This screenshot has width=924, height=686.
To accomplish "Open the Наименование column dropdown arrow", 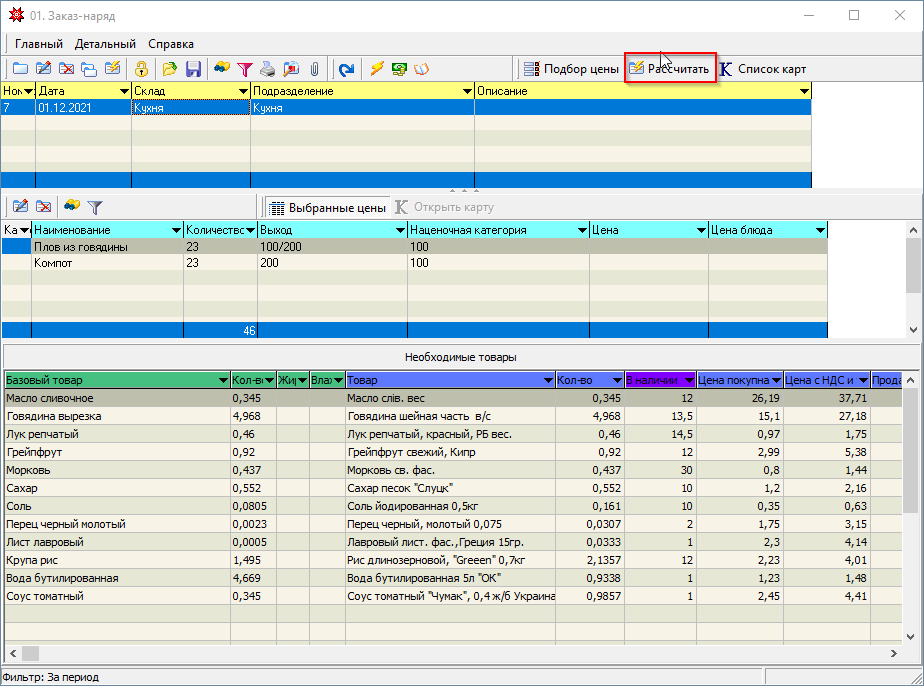I will (x=176, y=230).
